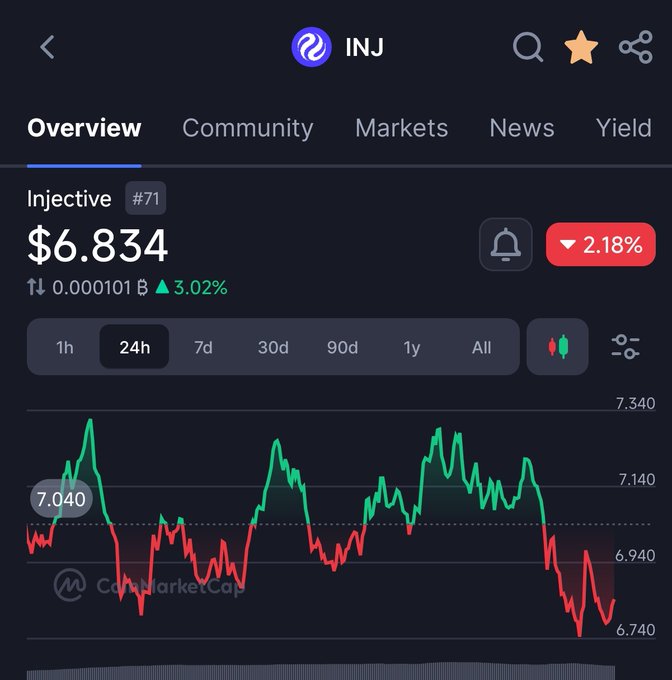Tap the Injective INJ coin logo
The width and height of the screenshot is (672, 680).
311,47
